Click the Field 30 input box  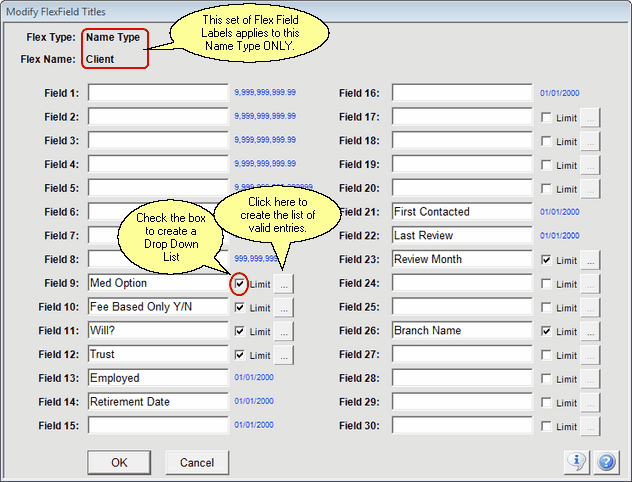[x=462, y=426]
